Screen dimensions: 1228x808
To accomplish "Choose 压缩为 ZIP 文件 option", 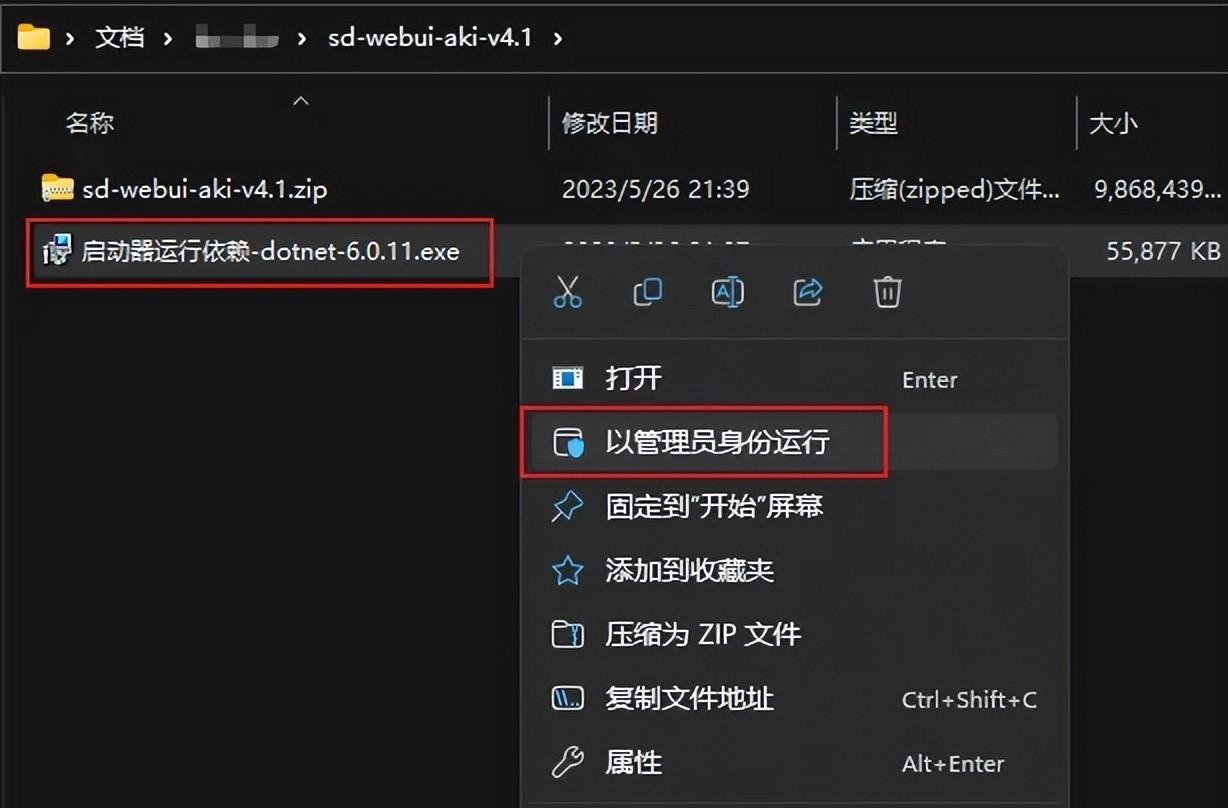I will [789, 634].
